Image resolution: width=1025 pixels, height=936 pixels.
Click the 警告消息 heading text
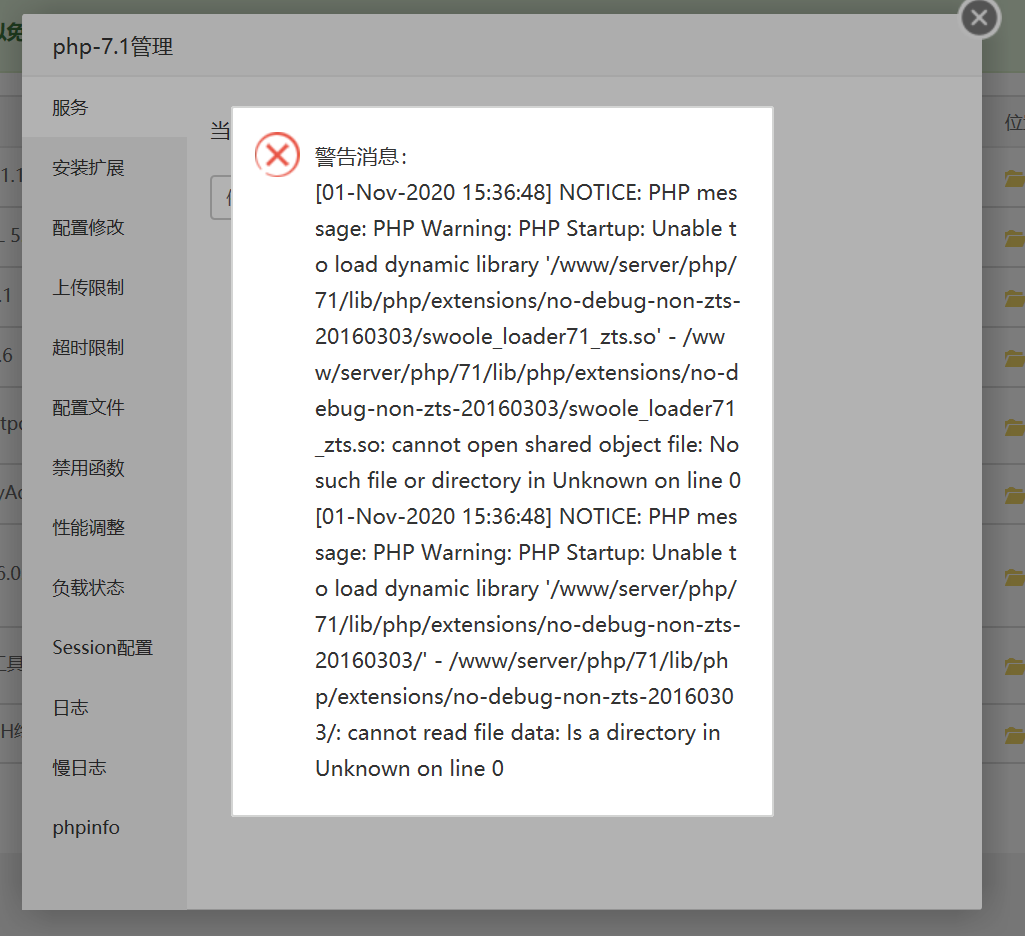(361, 157)
